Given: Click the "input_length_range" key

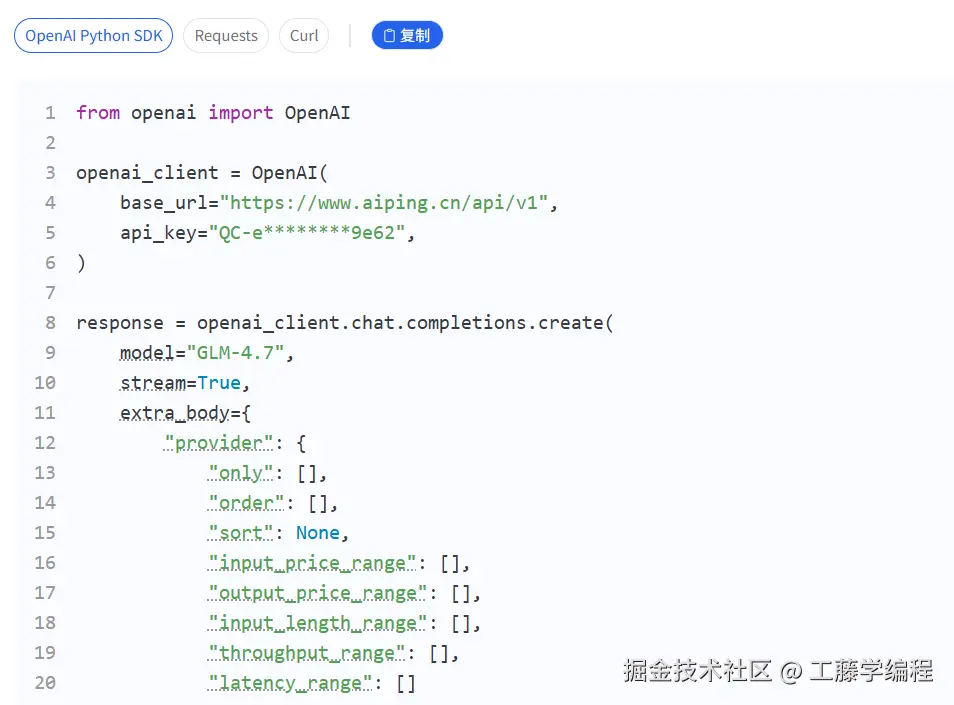Looking at the screenshot, I should 318,623.
